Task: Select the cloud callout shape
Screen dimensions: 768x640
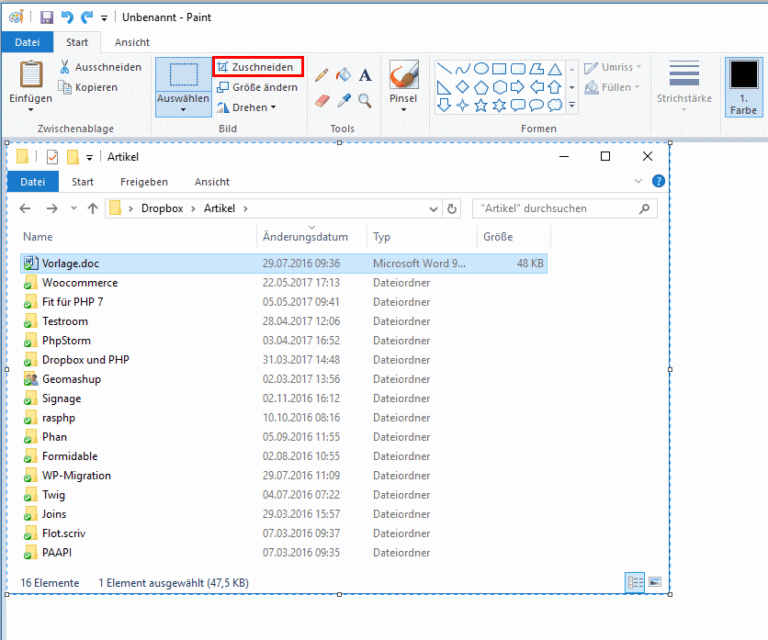Action: 554,105
